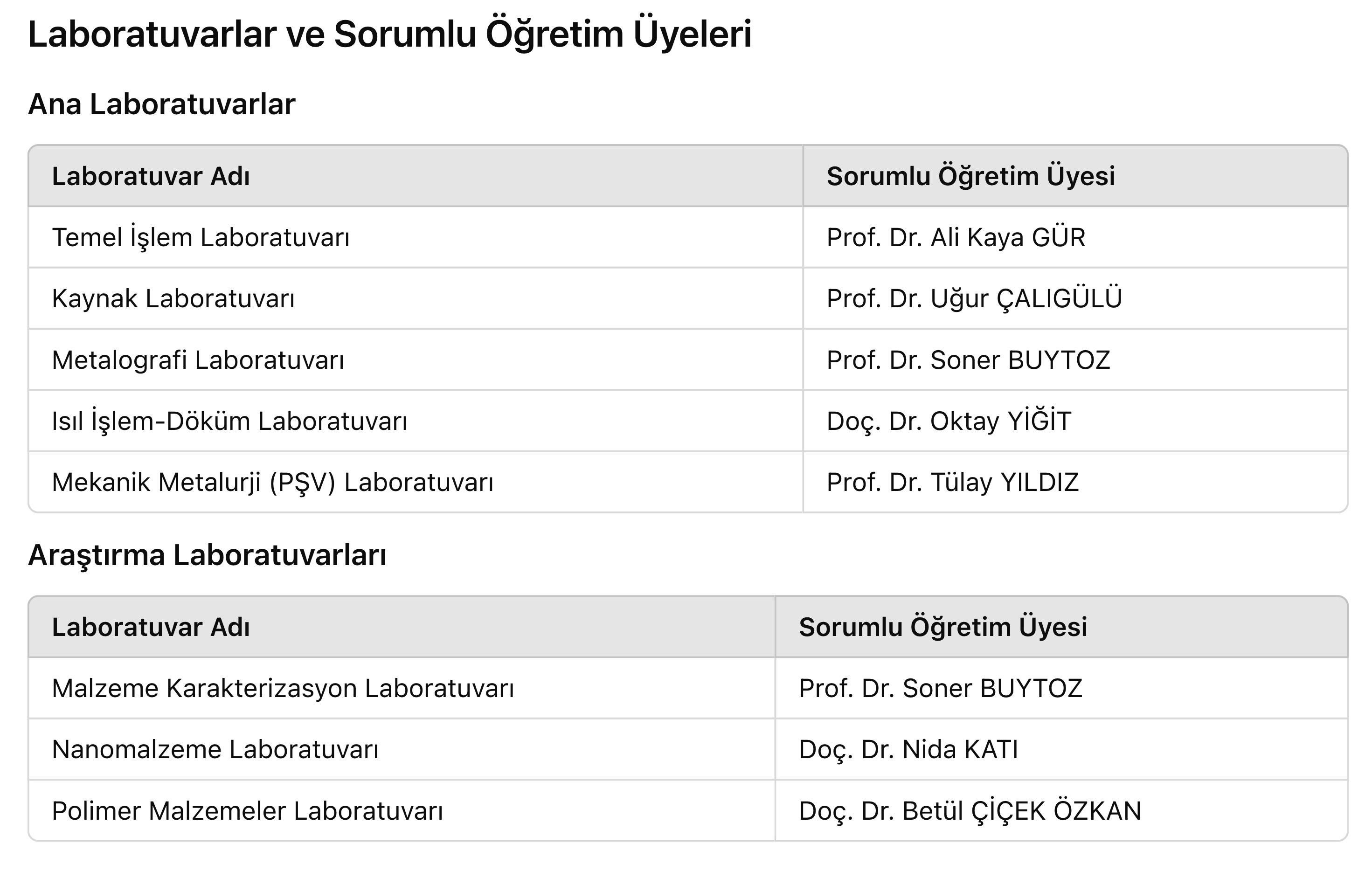Select the Temel İşlem Laboratuvarı cell
Image resolution: width=1372 pixels, height=871 pixels.
tap(416, 237)
